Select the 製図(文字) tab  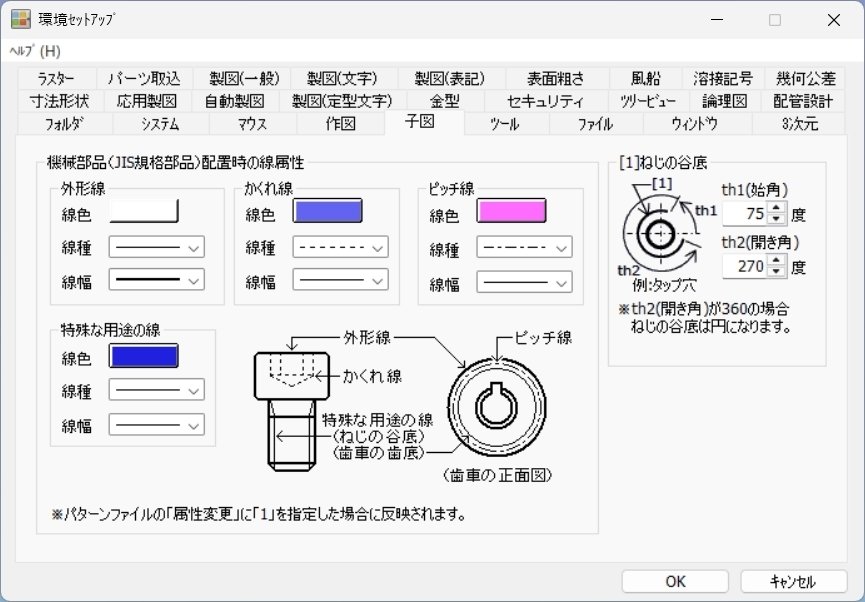pos(344,78)
